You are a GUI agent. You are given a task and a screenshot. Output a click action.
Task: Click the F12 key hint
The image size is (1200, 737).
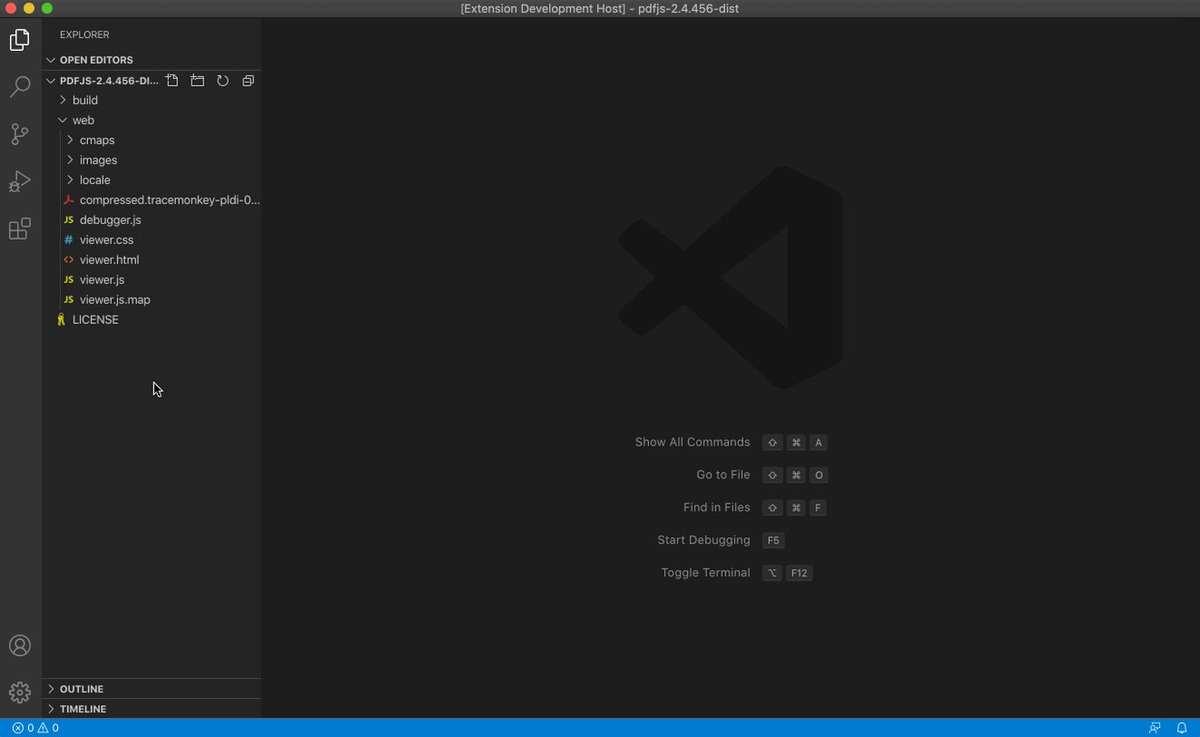(x=798, y=573)
